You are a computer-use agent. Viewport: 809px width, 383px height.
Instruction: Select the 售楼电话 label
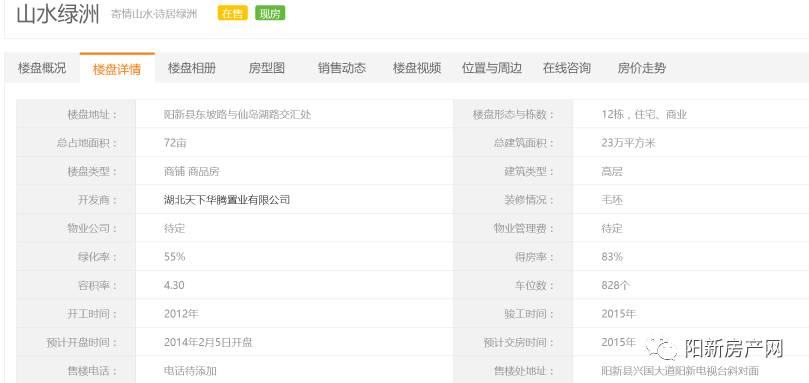(92, 370)
